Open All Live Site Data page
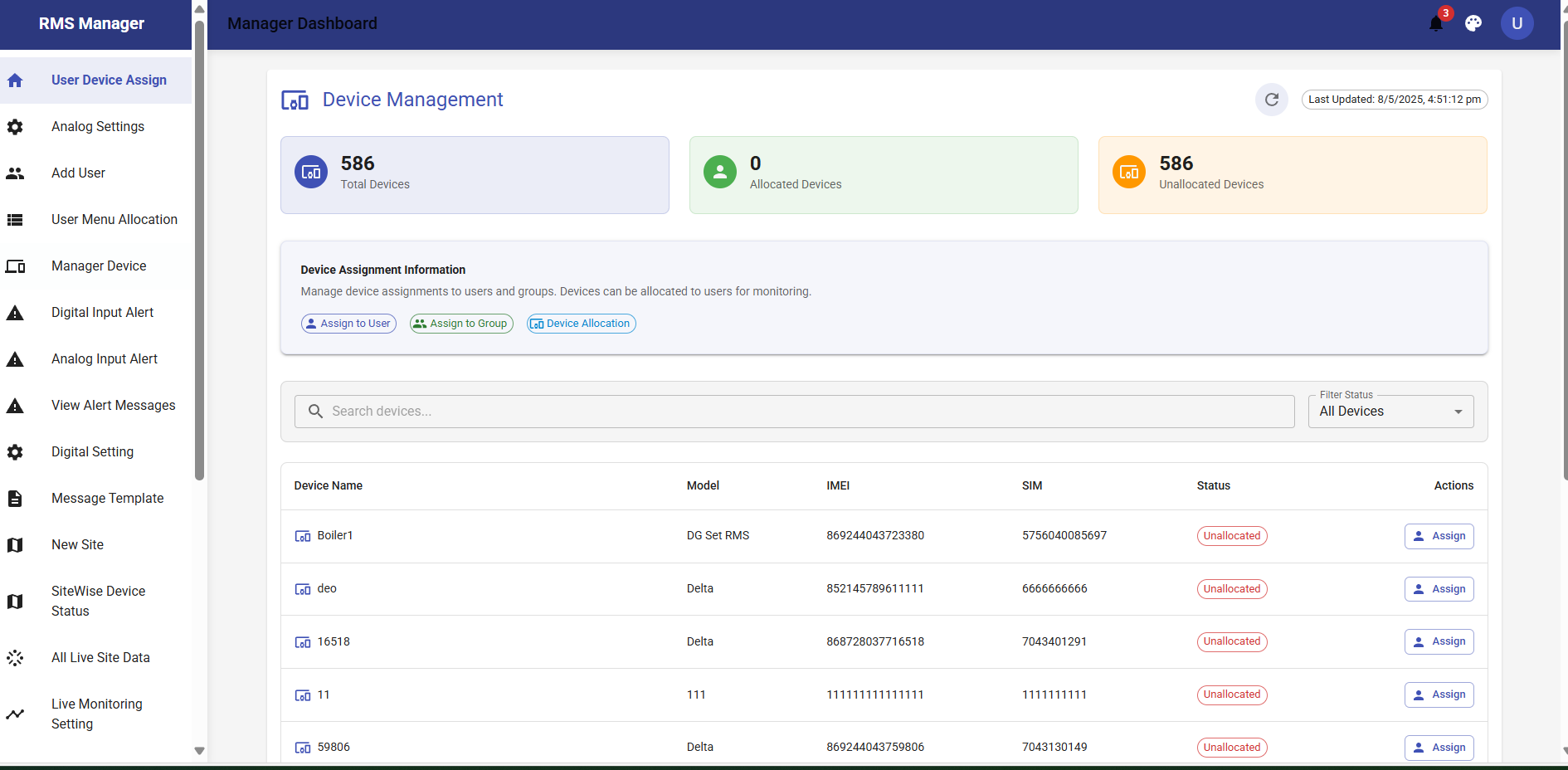This screenshot has width=1568, height=770. (x=95, y=658)
